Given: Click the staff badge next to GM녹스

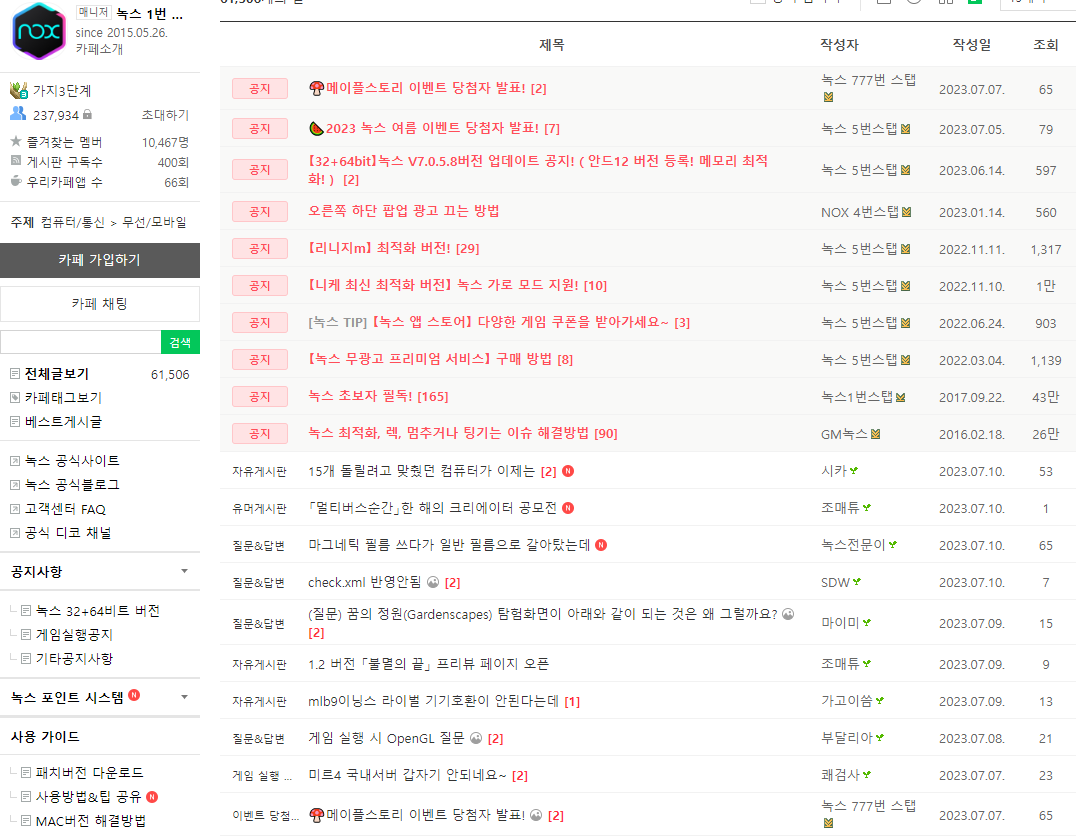Looking at the screenshot, I should [875, 434].
